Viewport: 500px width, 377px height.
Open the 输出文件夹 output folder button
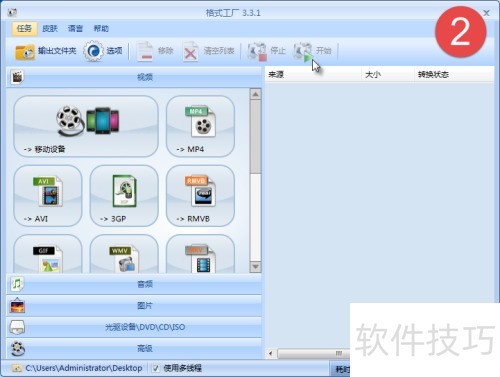pyautogui.click(x=46, y=51)
